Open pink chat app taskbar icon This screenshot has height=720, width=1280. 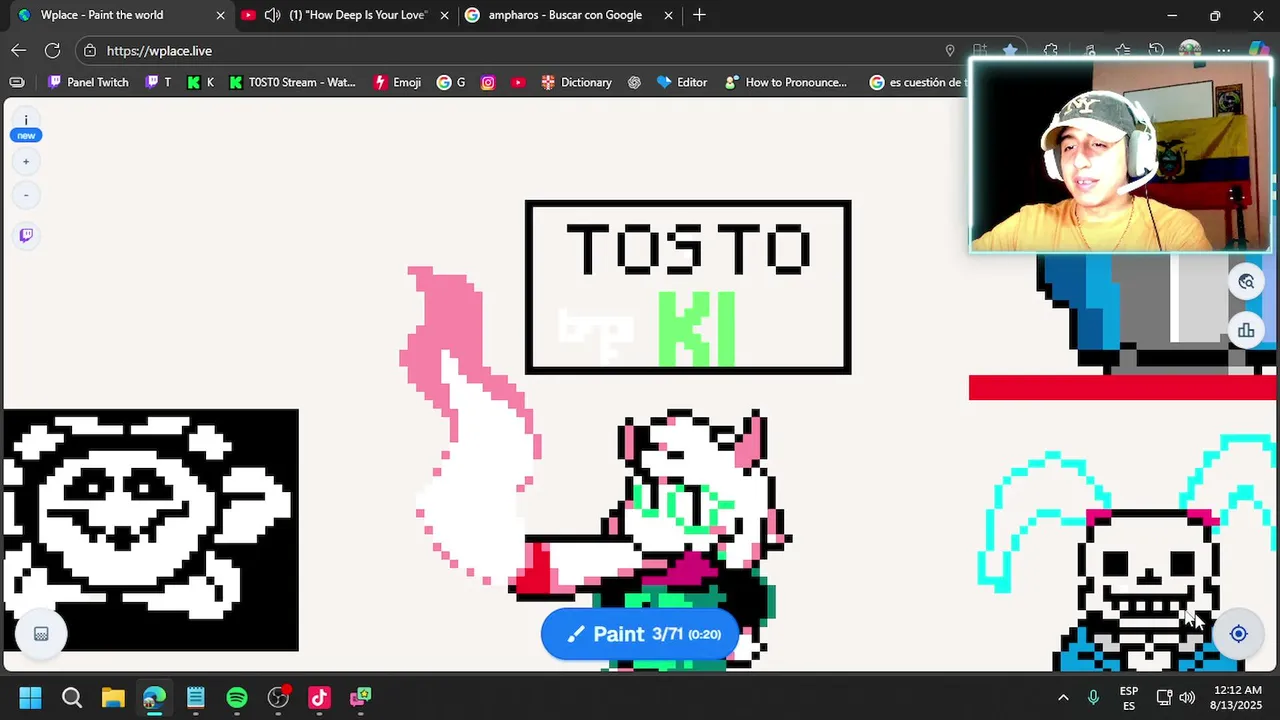(360, 697)
